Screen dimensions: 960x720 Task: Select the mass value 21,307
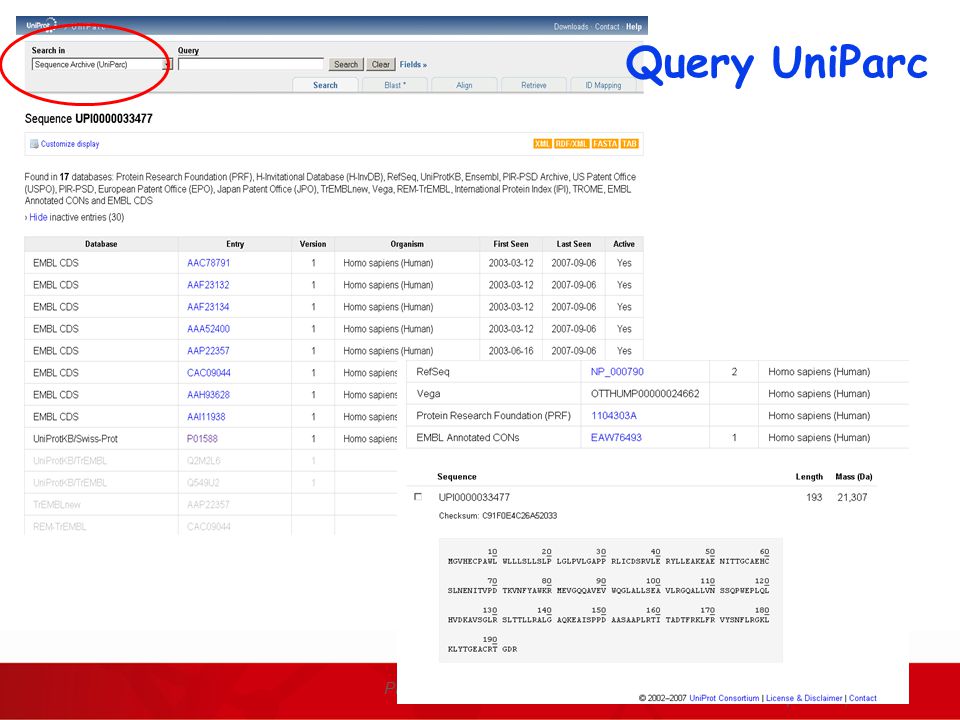point(852,497)
